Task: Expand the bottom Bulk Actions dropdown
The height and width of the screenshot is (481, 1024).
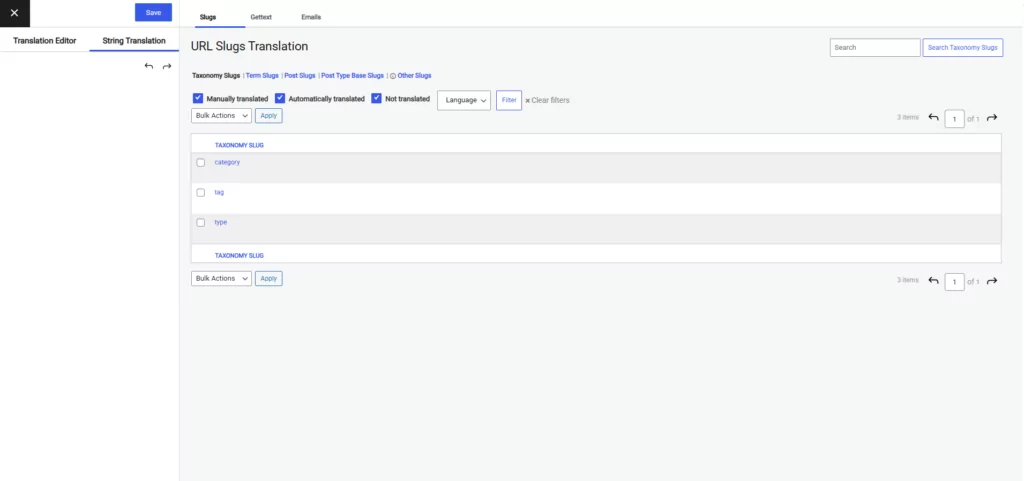Action: pyautogui.click(x=221, y=279)
